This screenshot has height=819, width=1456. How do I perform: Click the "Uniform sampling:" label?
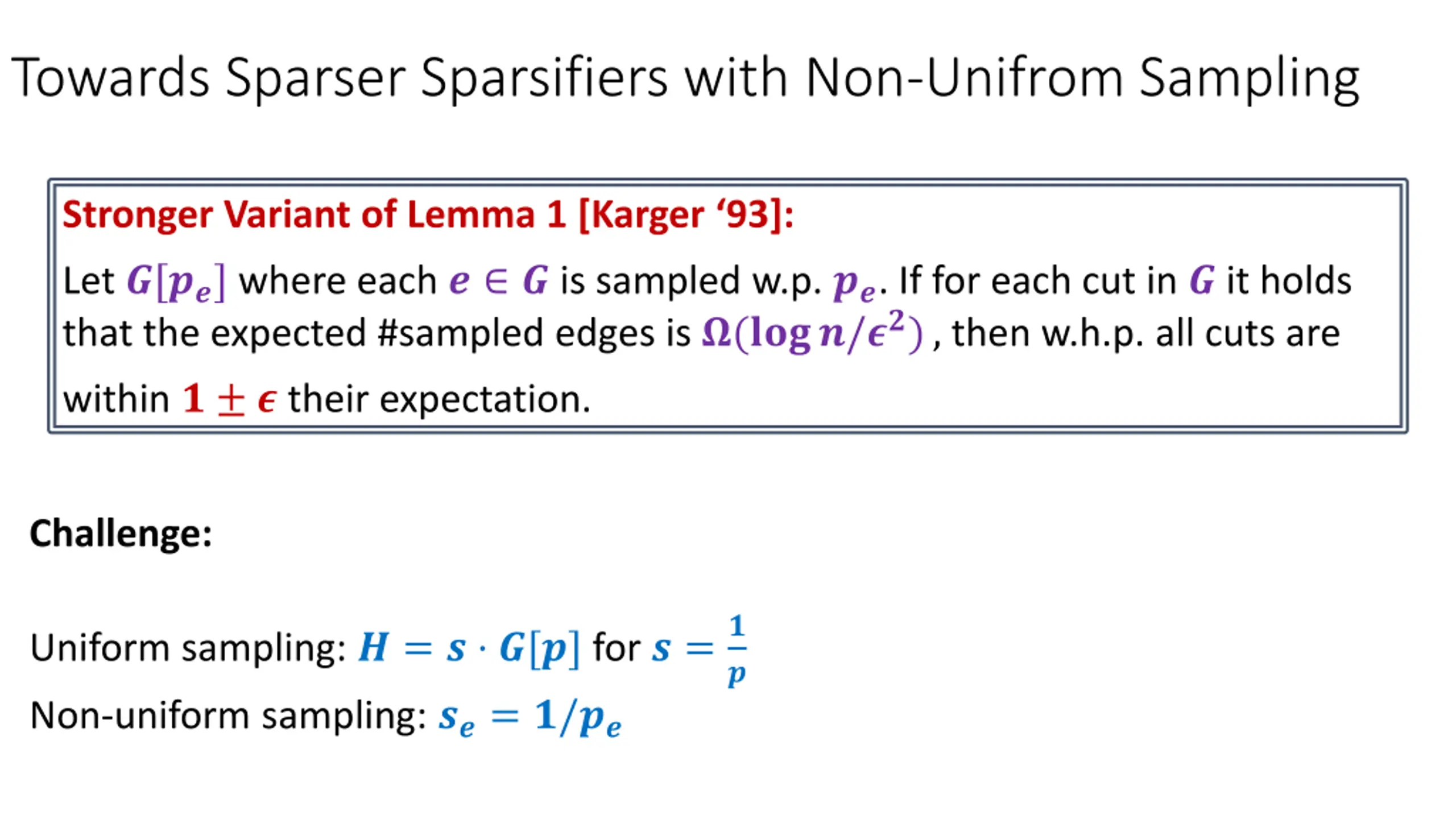click(188, 648)
